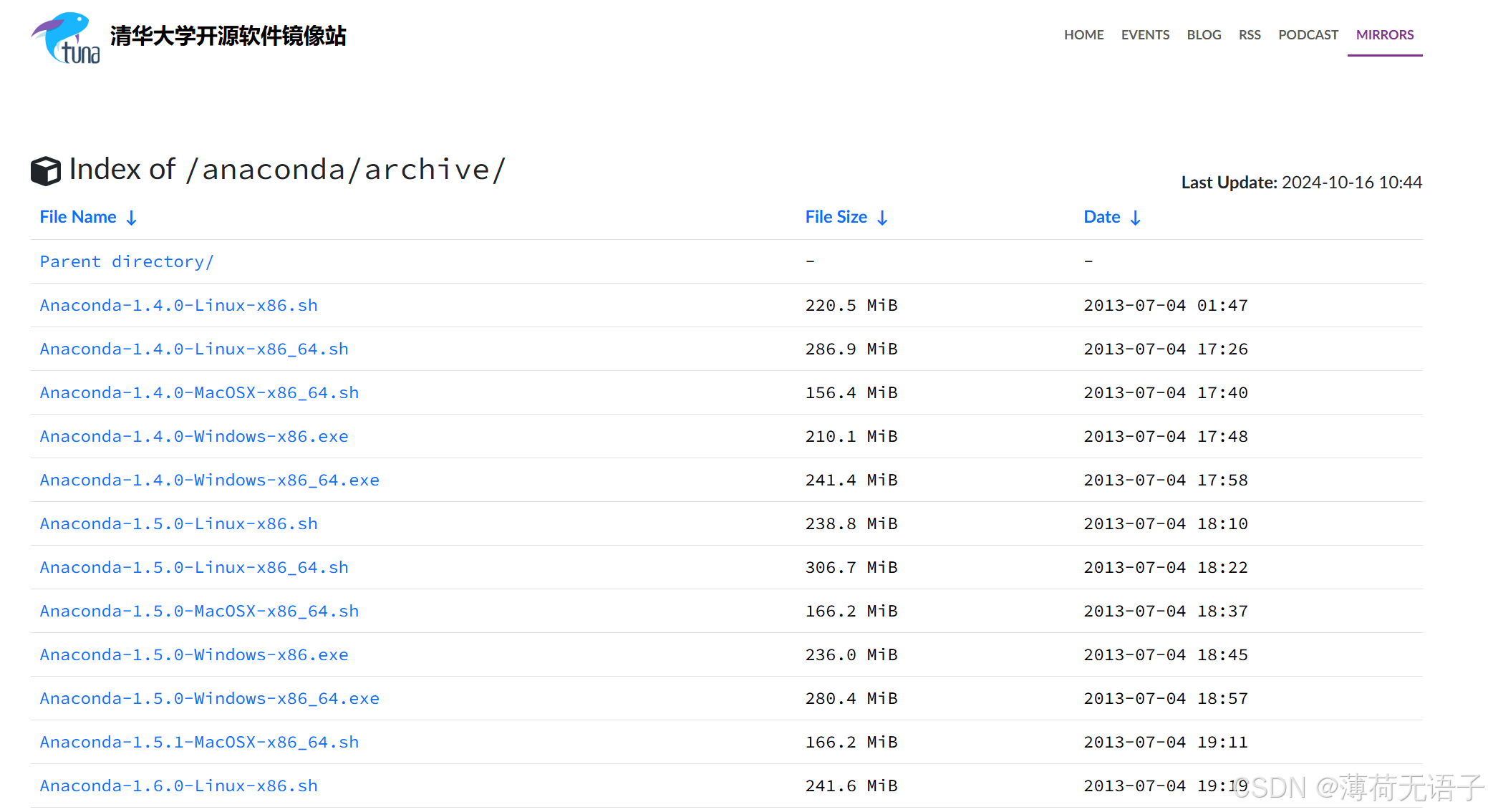The width and height of the screenshot is (1488, 812).
Task: Click the date 2013-07-04 18:45
Action: point(1166,655)
